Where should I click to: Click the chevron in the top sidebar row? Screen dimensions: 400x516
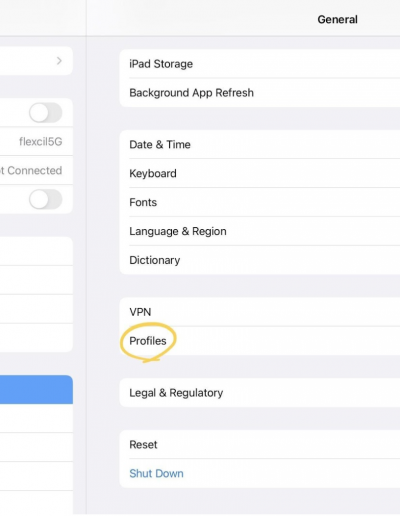[59, 61]
